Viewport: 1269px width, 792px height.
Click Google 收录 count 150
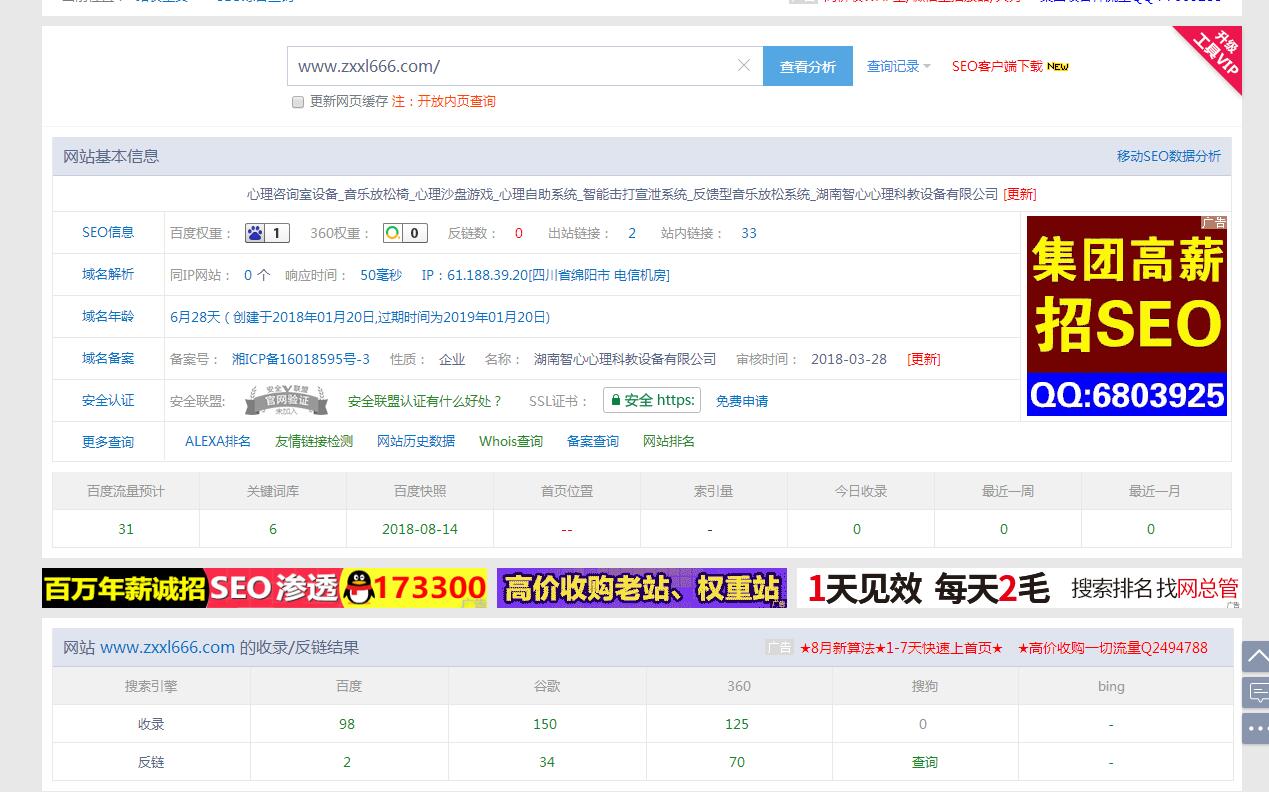click(545, 724)
